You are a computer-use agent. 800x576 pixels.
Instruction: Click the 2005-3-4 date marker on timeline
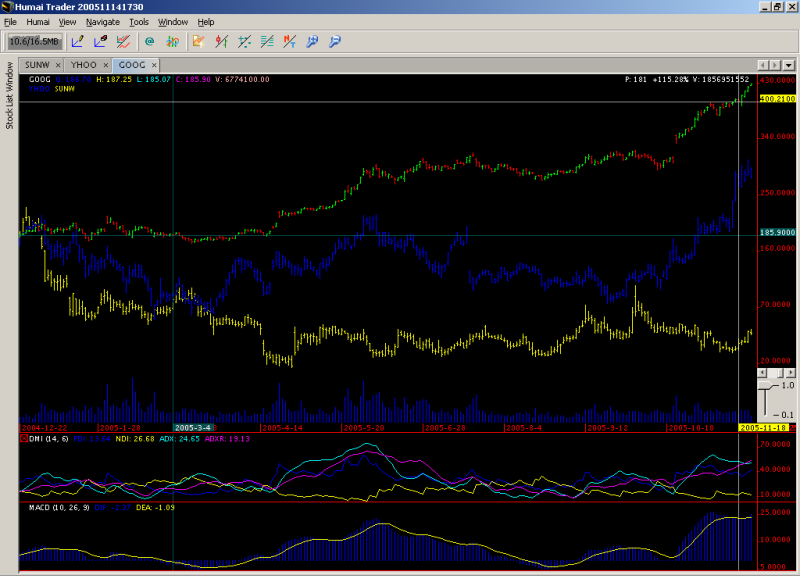193,427
